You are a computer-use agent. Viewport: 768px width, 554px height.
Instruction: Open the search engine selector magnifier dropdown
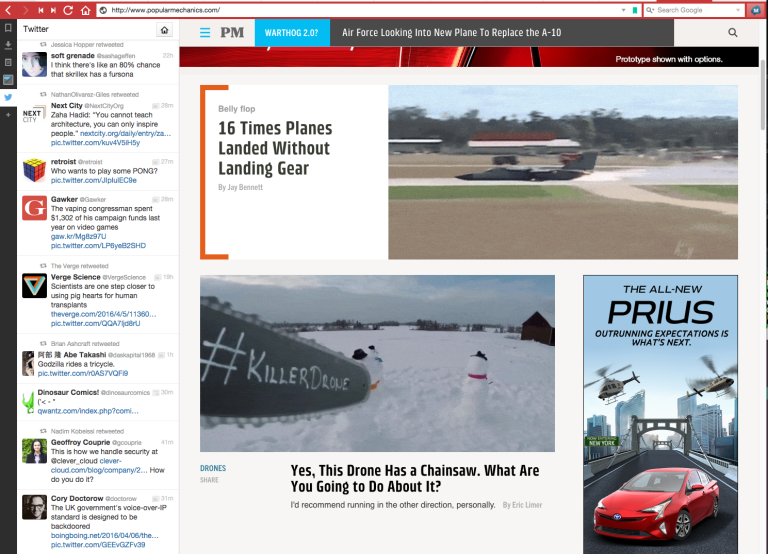[x=650, y=10]
